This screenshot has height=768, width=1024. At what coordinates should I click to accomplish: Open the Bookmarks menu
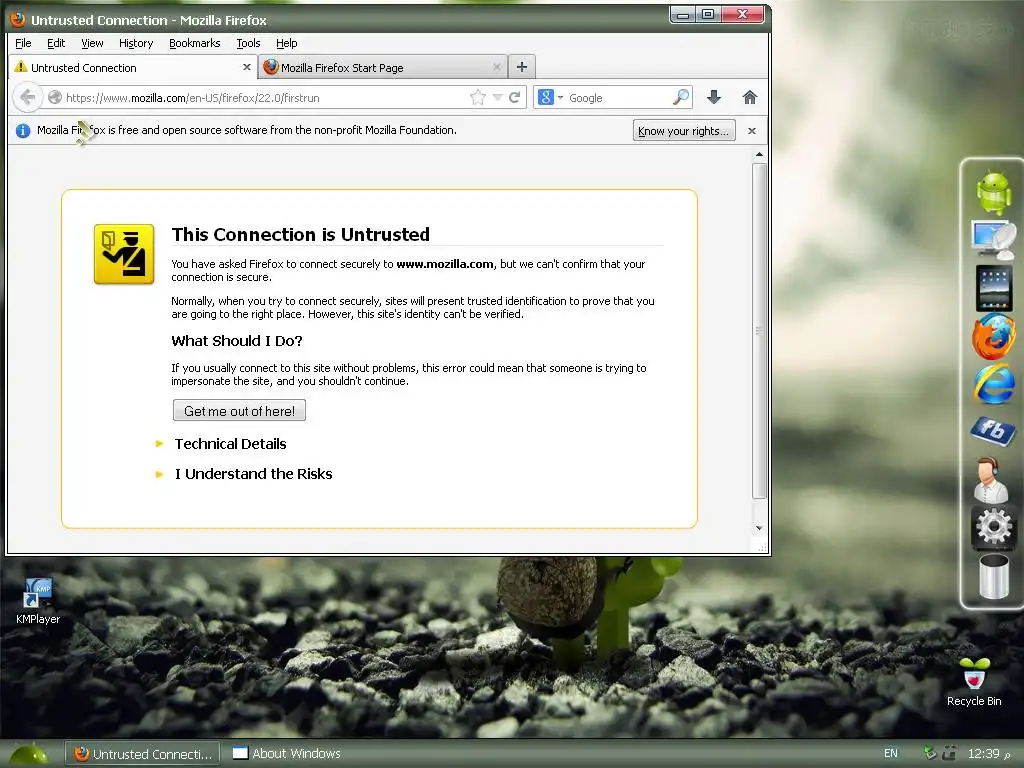(x=195, y=43)
